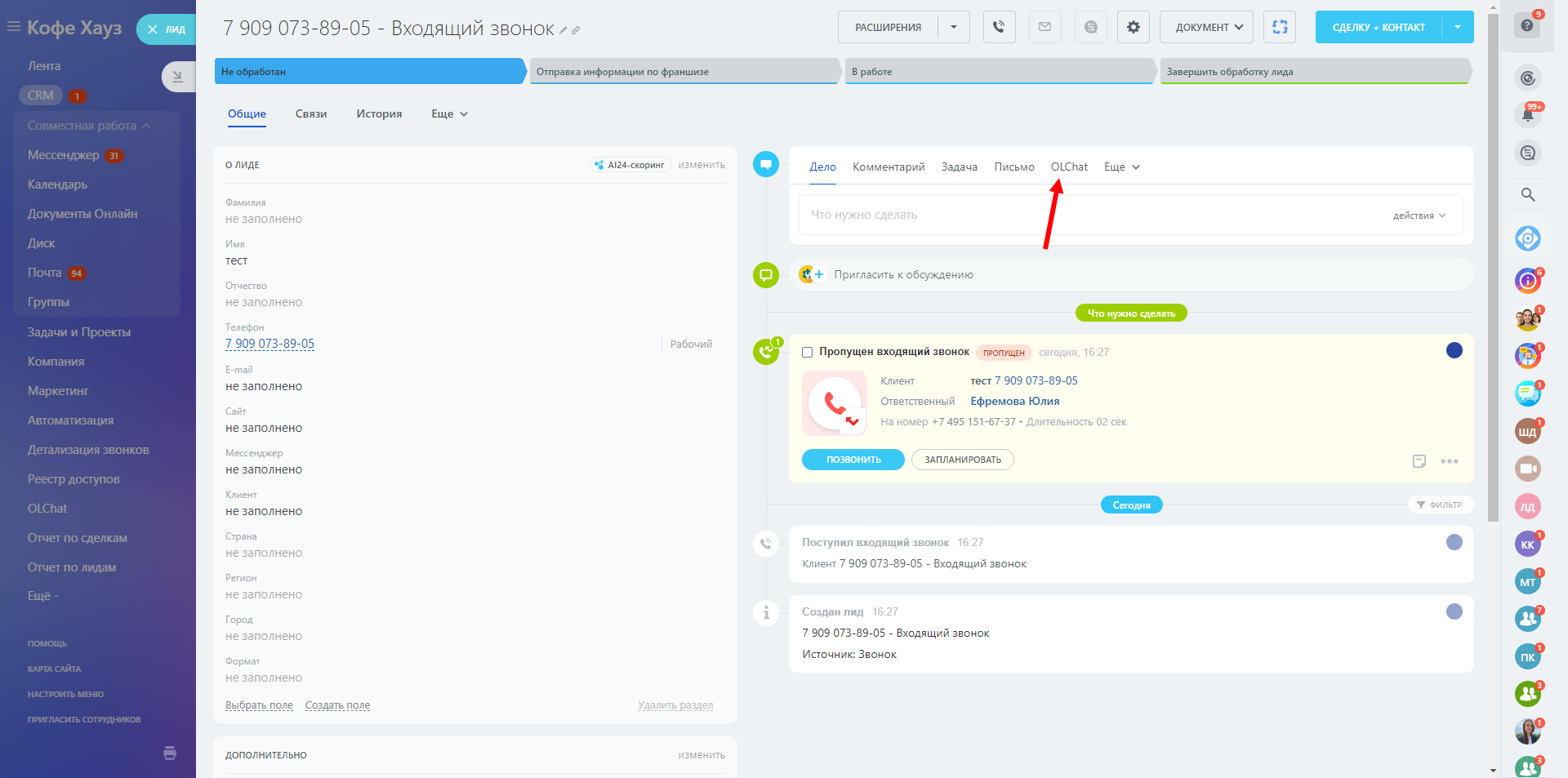Expand the Расширения dropdown
The width and height of the screenshot is (1568, 778).
pyautogui.click(x=953, y=27)
